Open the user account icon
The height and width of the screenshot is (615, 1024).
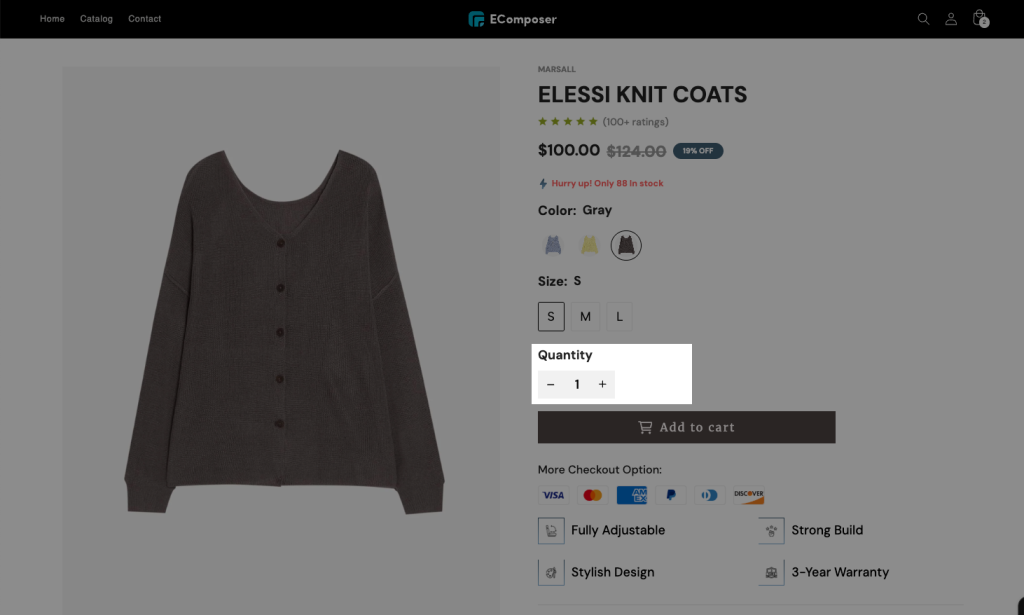(x=951, y=19)
